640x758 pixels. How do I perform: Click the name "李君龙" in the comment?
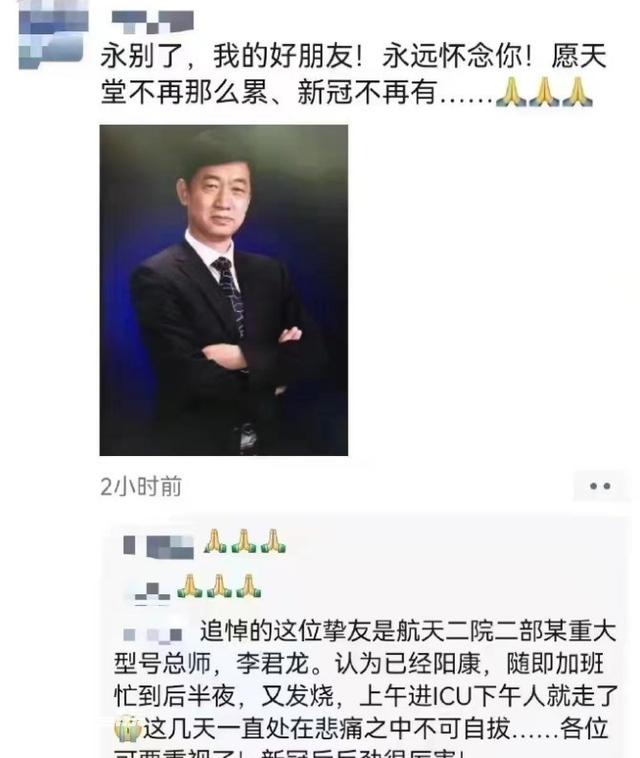272,664
